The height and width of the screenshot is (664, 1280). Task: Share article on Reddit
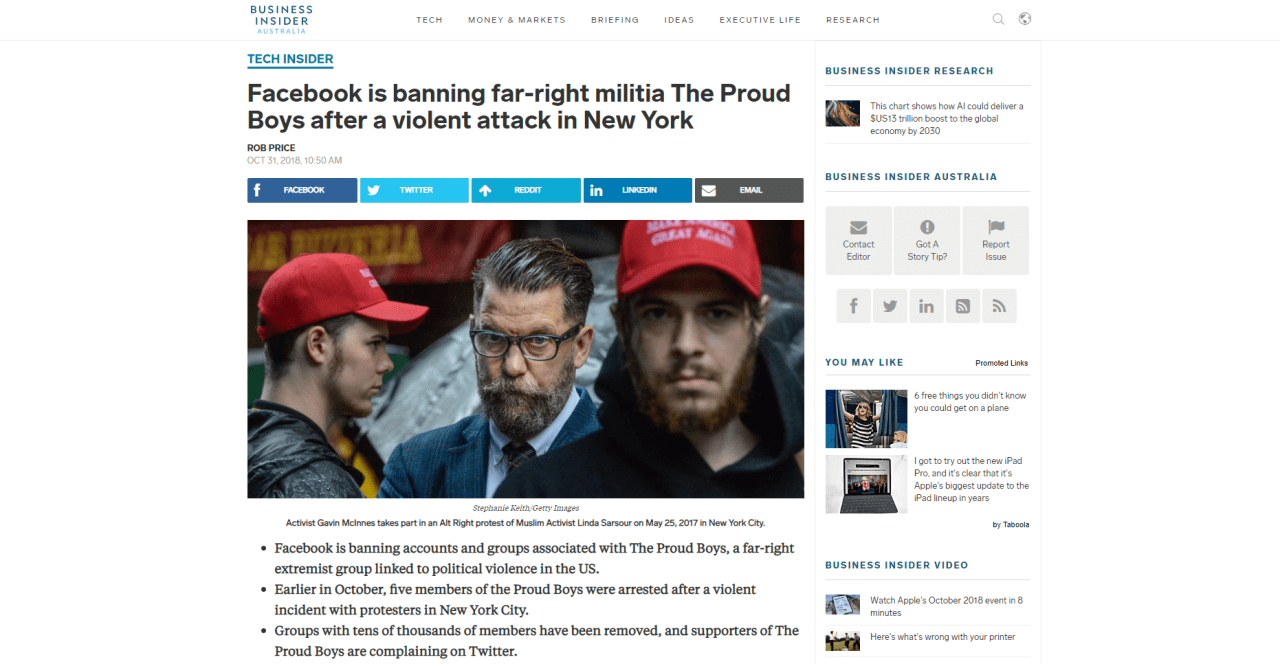tap(526, 190)
